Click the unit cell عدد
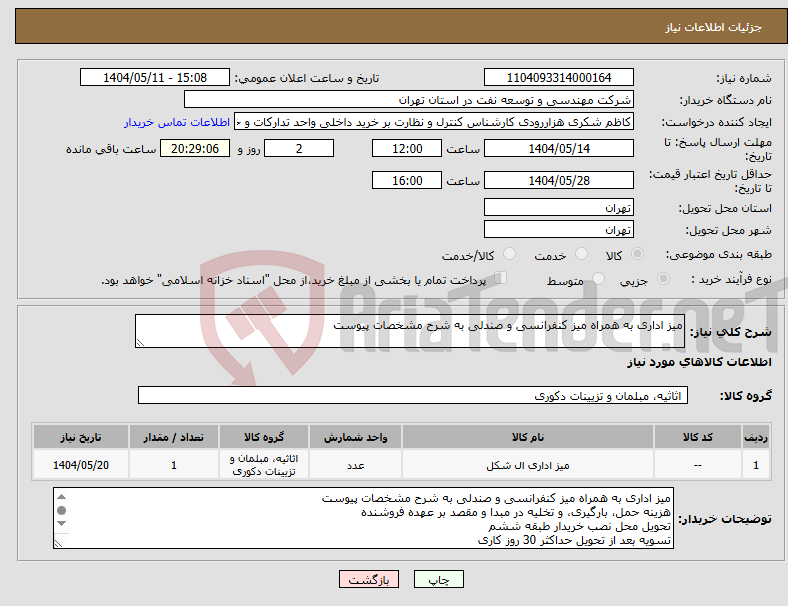The width and height of the screenshot is (788, 606). point(355,465)
